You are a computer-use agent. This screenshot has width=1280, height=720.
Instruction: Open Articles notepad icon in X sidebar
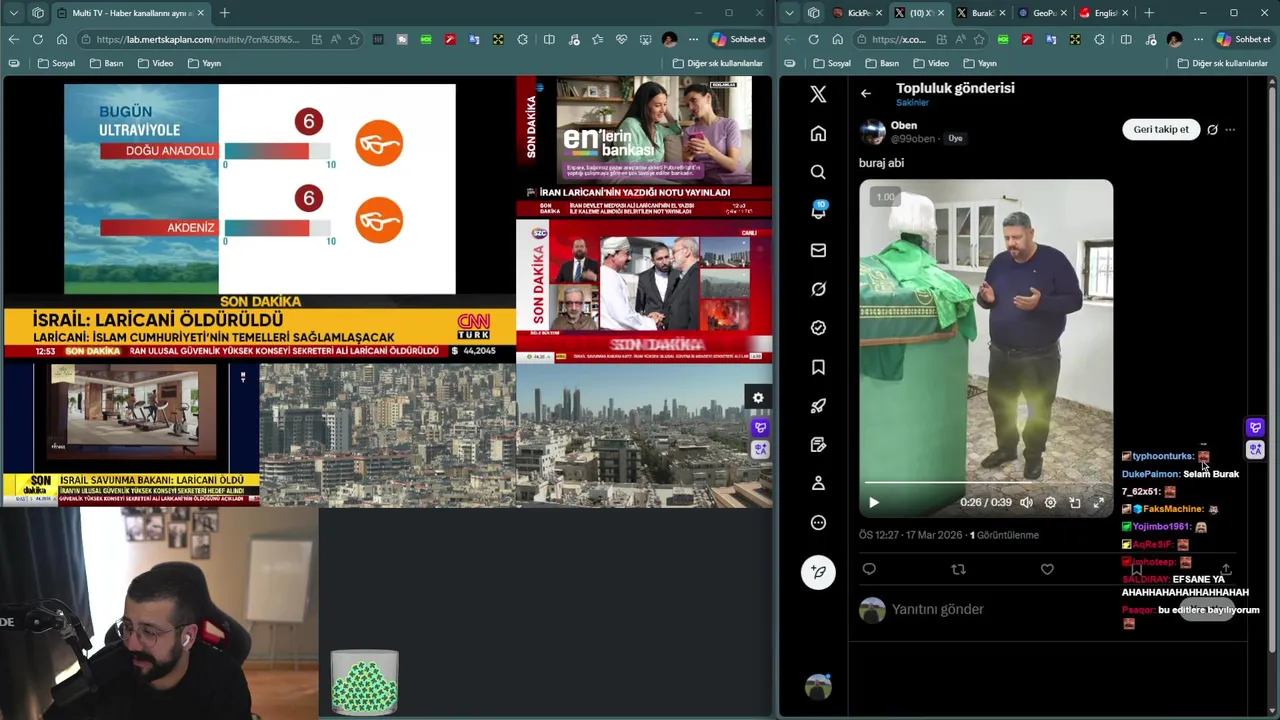818,444
